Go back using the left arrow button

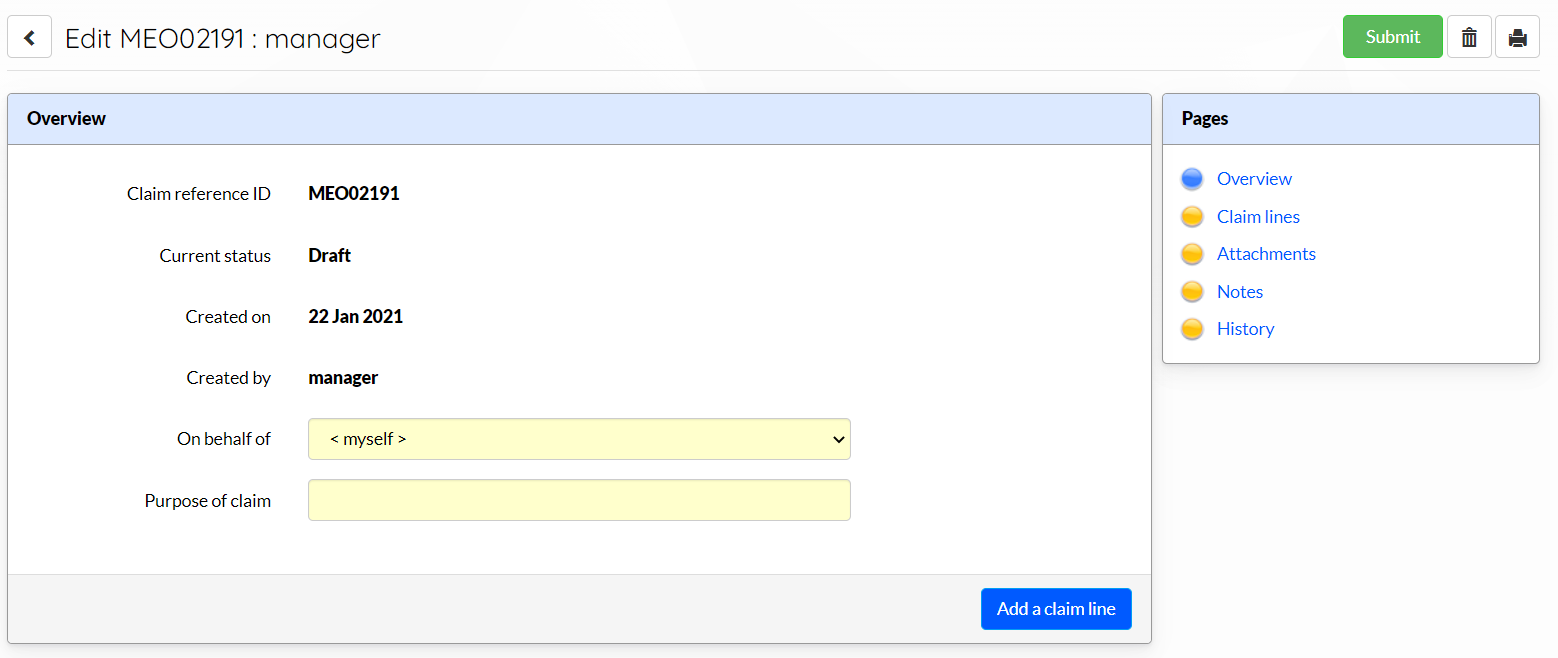pos(29,37)
